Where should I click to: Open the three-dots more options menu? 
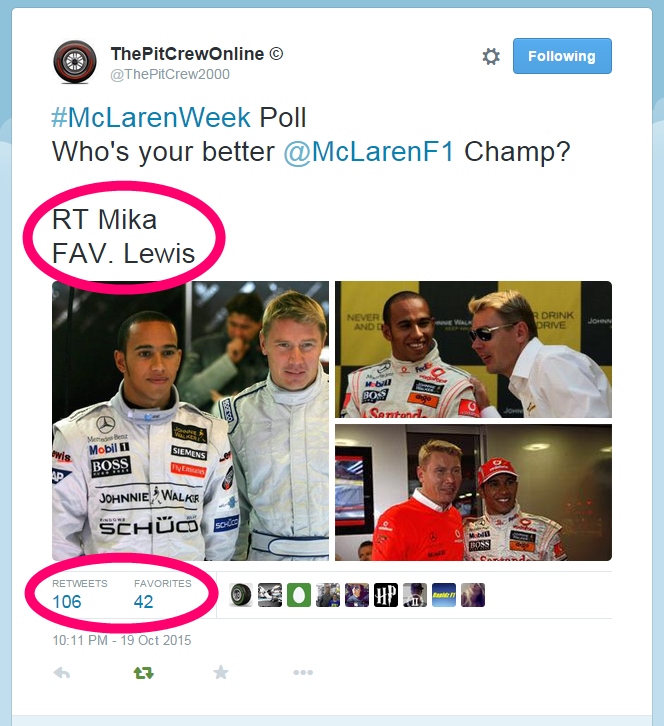pos(303,672)
